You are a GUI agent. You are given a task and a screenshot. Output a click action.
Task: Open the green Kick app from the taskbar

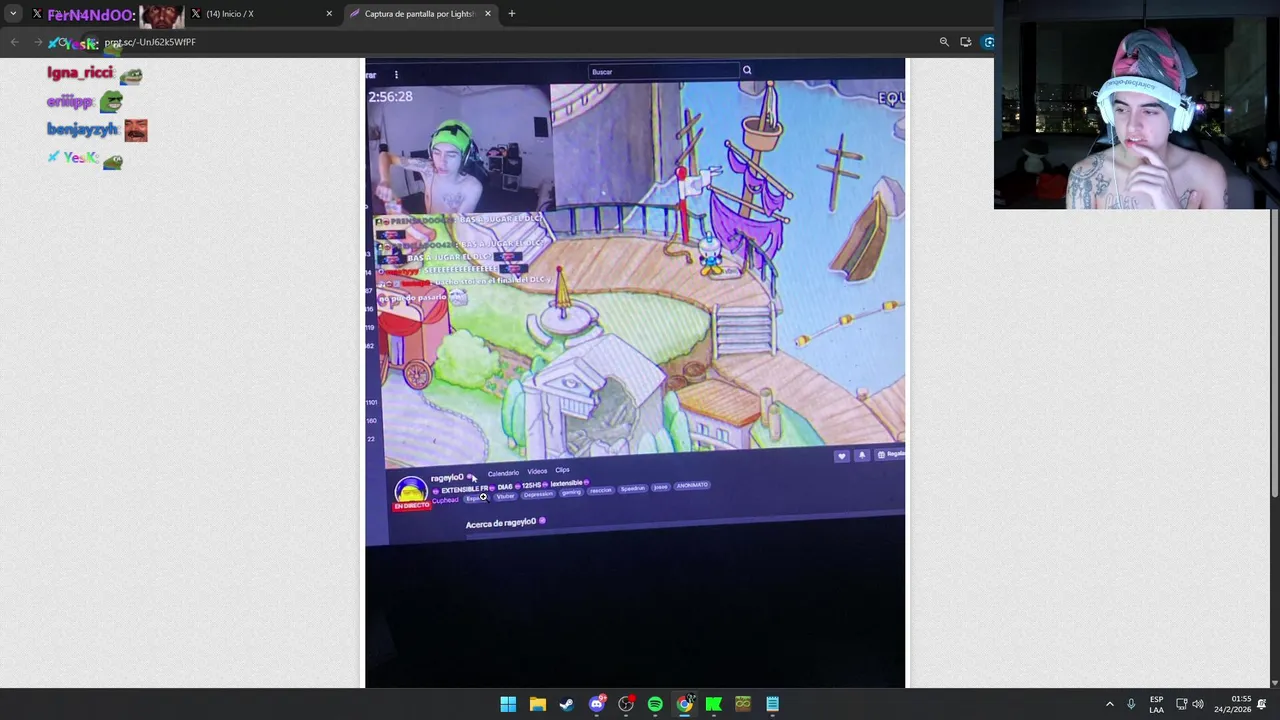[714, 704]
